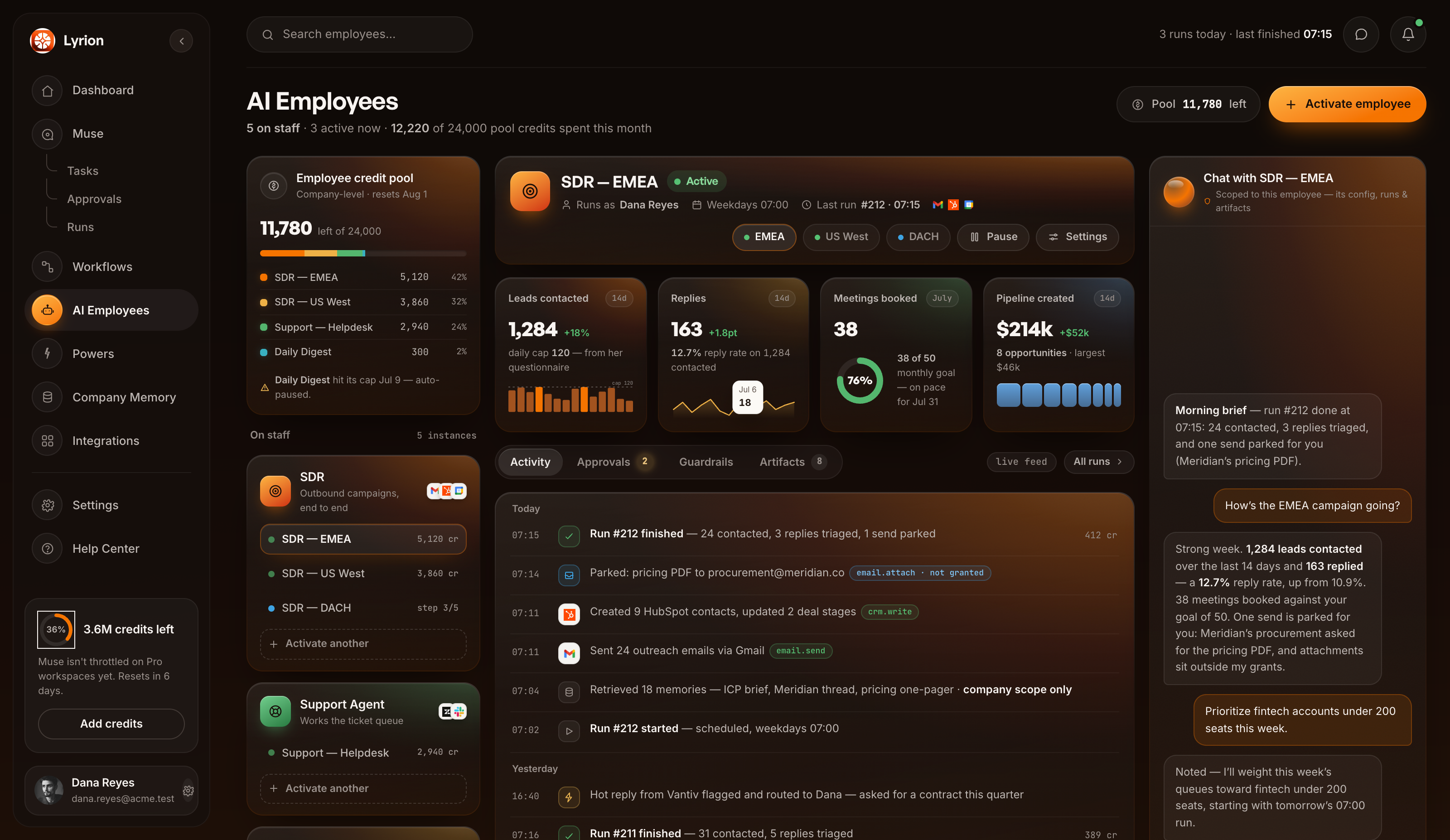Screen dimensions: 1450x840
Task: Click the SDR — EMEA target avatar icon
Action: [530, 191]
